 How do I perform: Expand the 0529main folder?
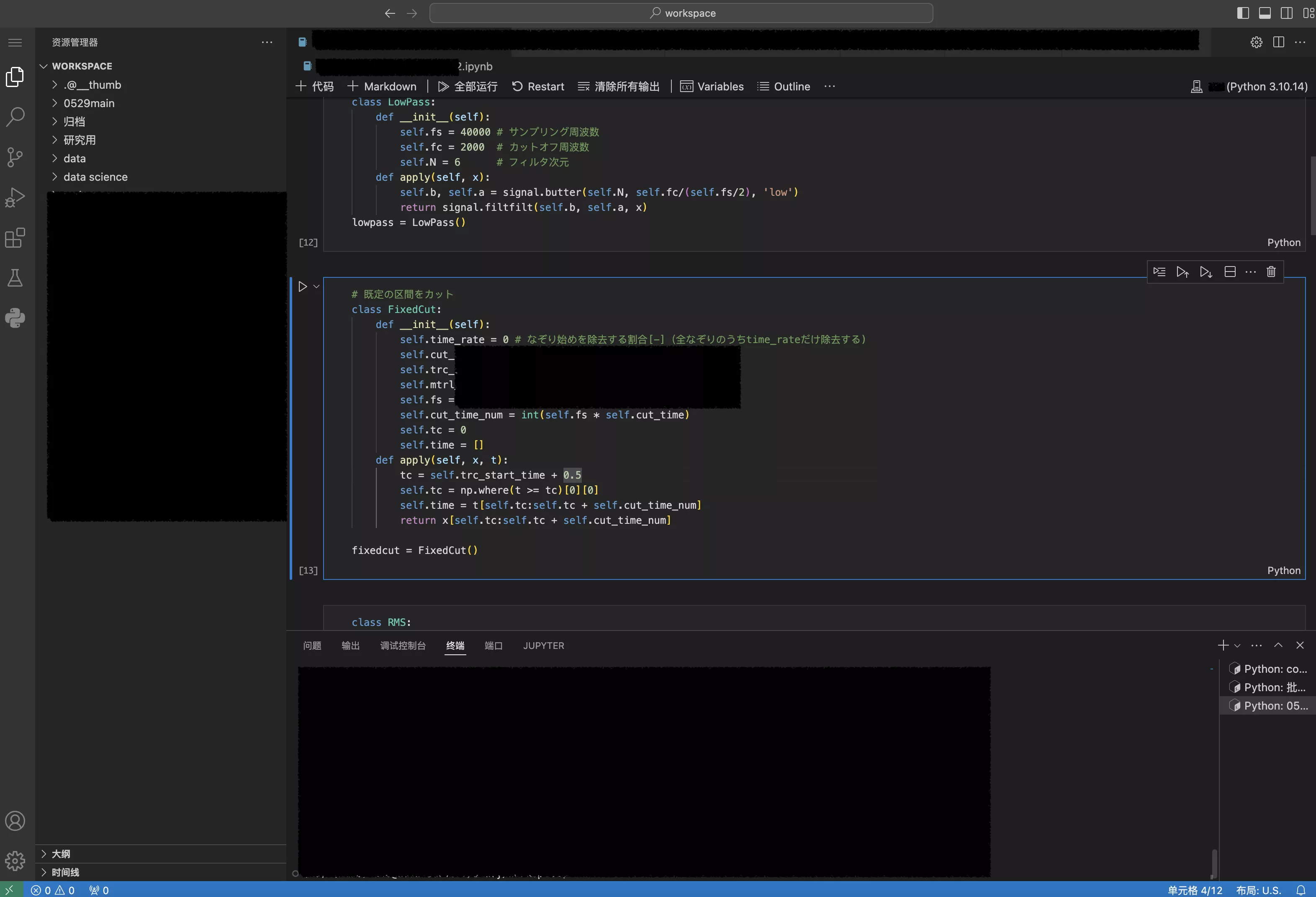(161, 103)
